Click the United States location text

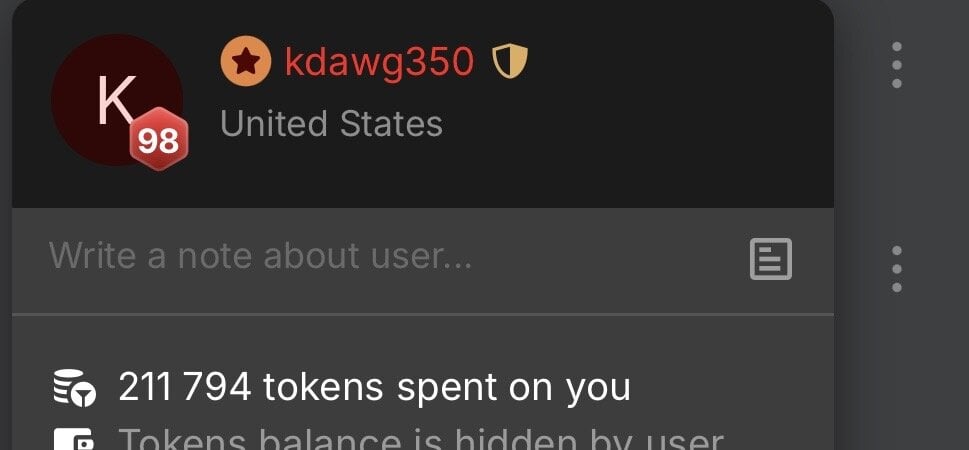point(331,124)
